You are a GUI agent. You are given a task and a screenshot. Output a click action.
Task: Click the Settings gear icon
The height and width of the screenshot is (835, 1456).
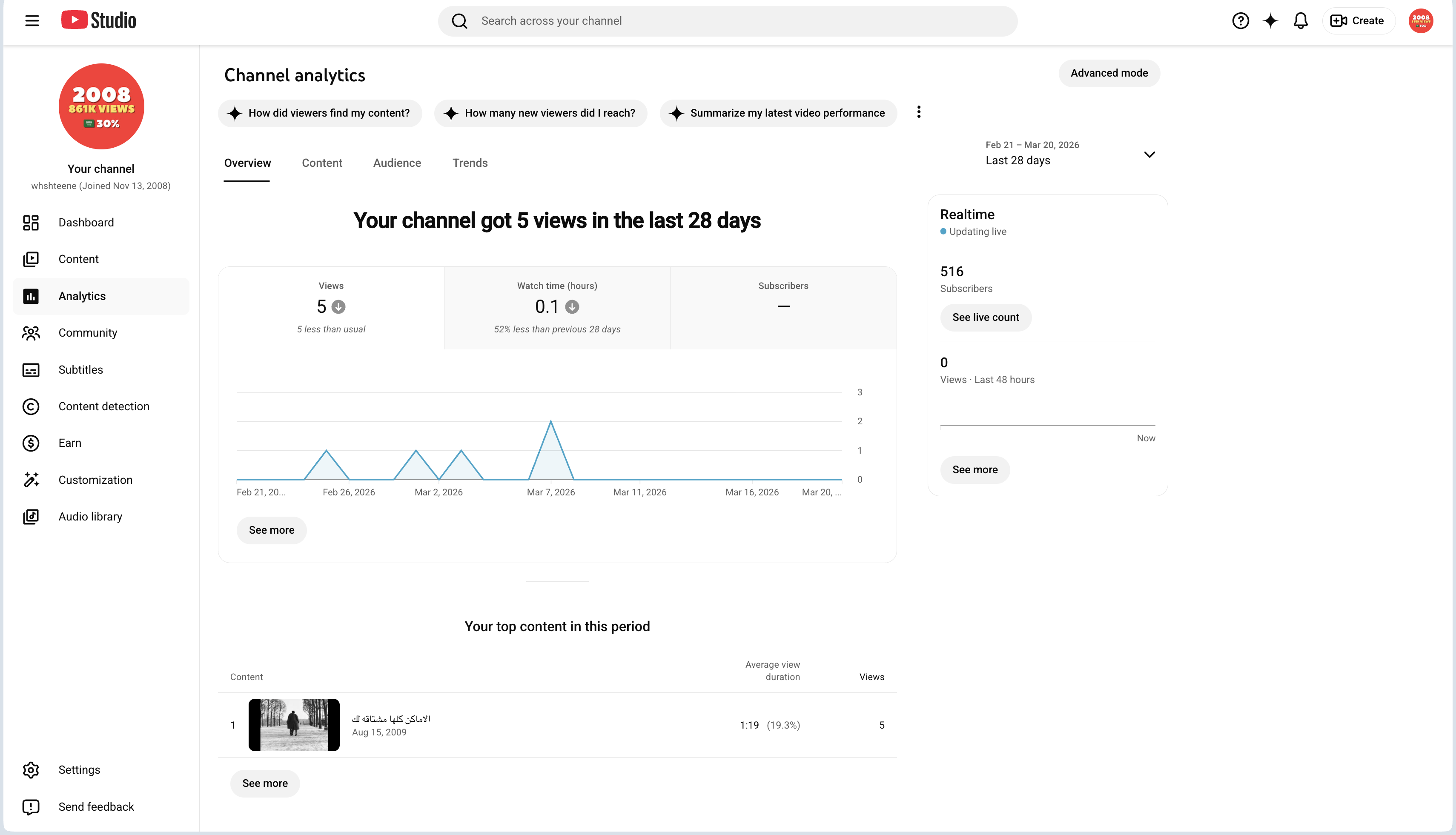tap(31, 770)
